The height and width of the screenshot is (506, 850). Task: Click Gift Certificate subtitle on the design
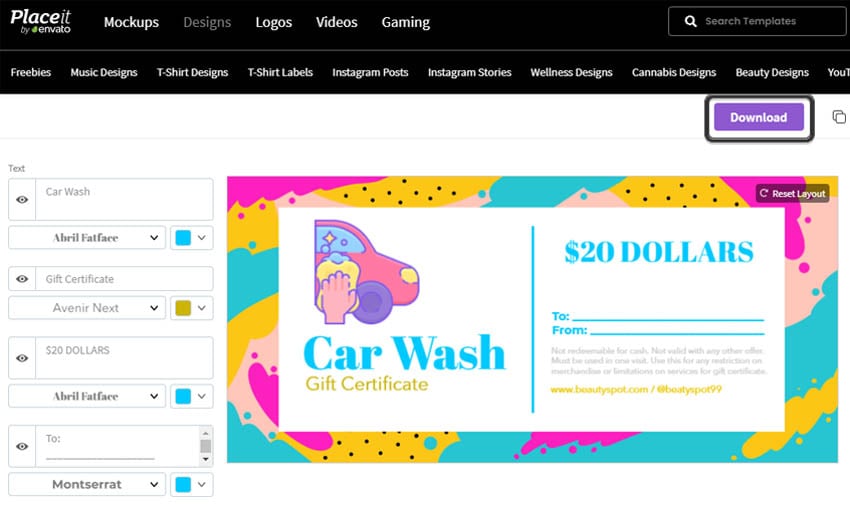pyautogui.click(x=367, y=384)
